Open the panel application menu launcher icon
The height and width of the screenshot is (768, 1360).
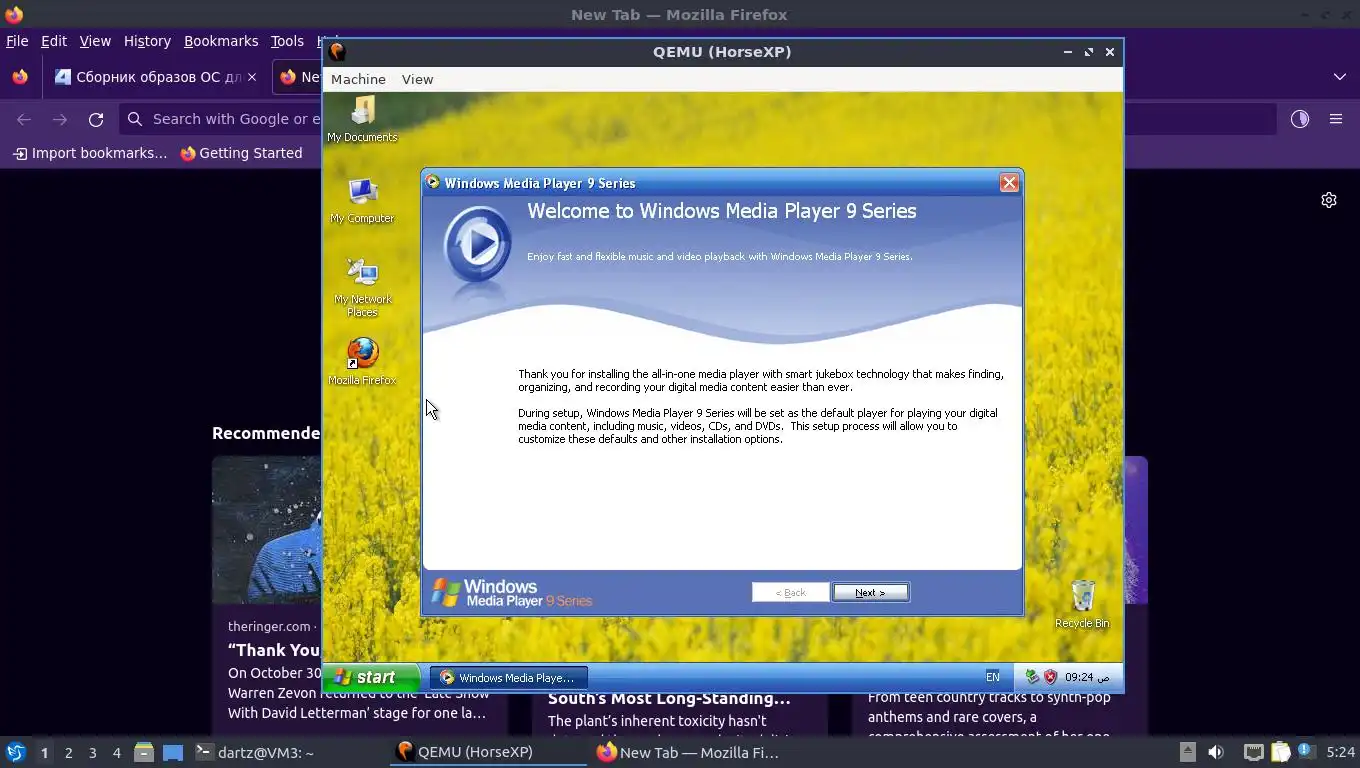coord(15,752)
